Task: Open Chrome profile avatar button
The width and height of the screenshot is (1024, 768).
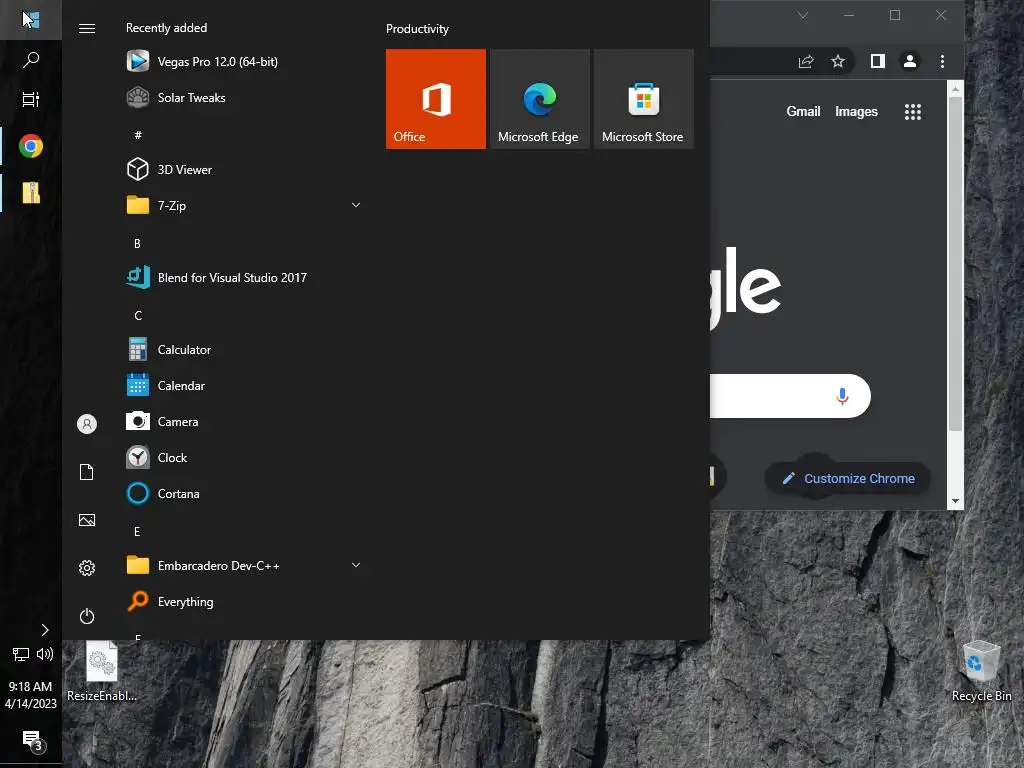Action: (910, 61)
